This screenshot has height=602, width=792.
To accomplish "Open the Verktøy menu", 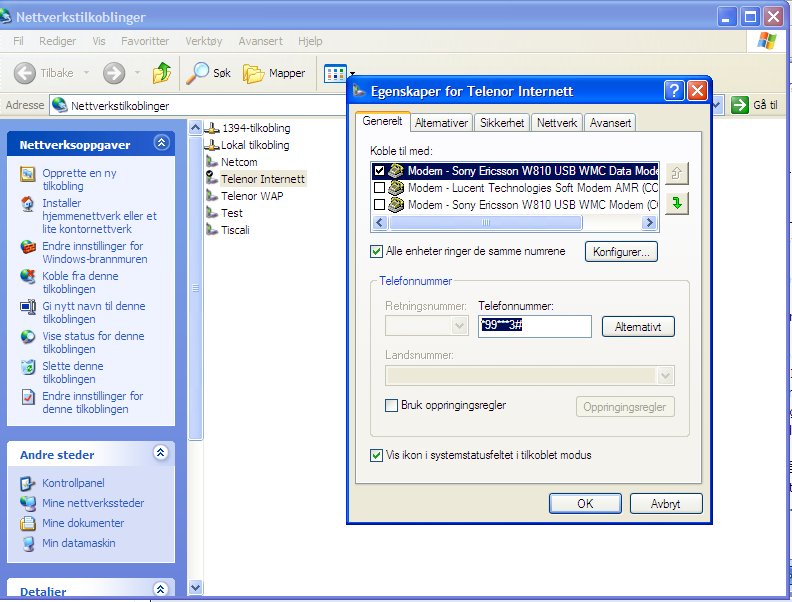I will pyautogui.click(x=204, y=41).
